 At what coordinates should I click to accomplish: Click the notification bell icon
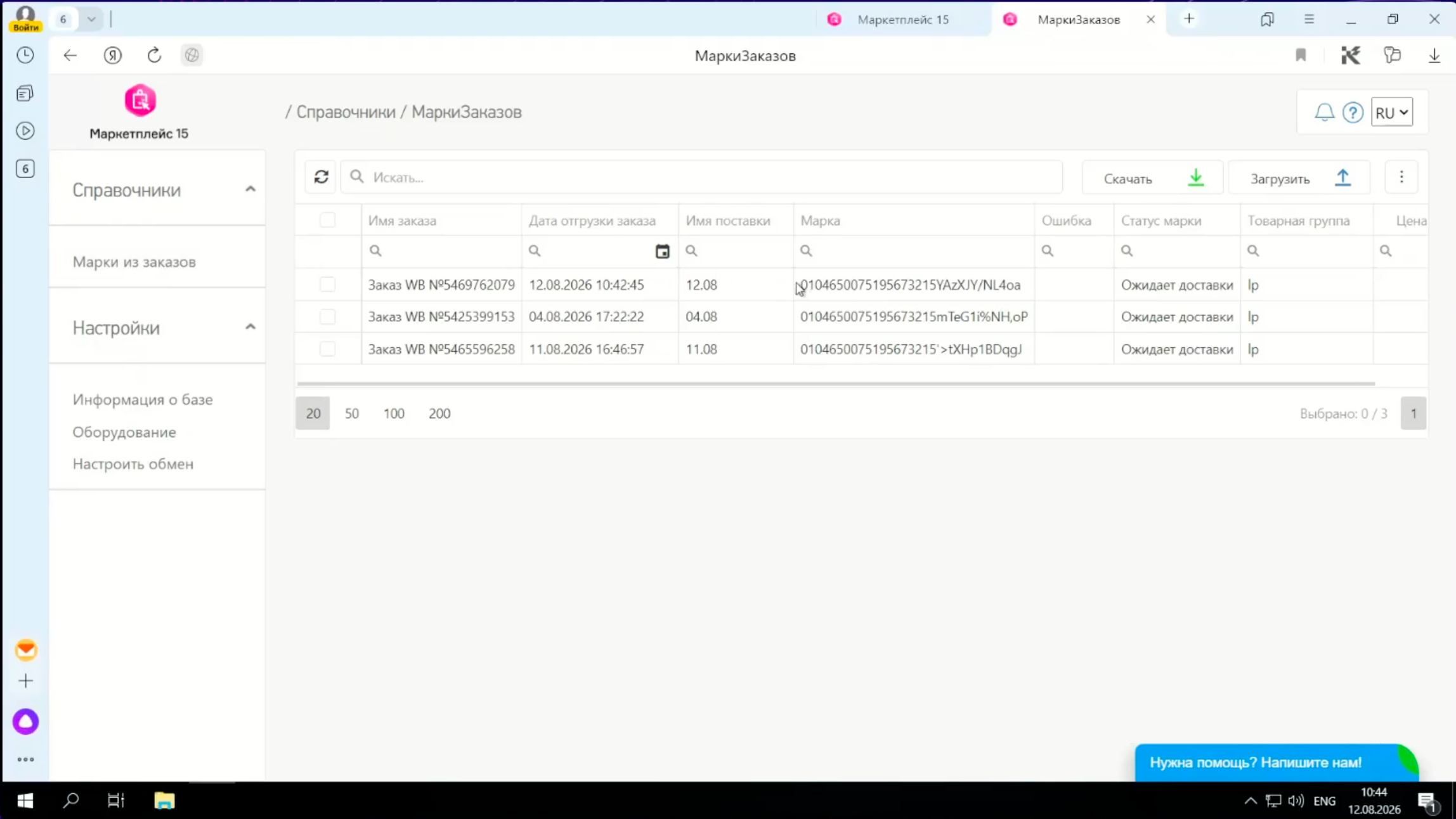coord(1324,112)
